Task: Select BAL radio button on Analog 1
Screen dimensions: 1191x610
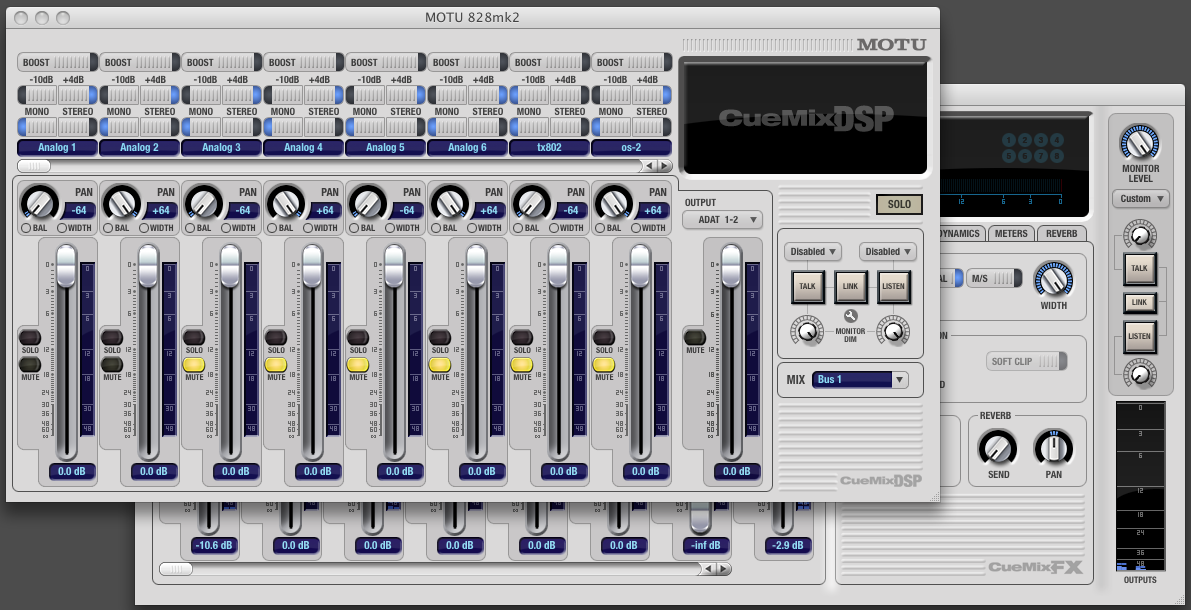Action: tap(26, 228)
